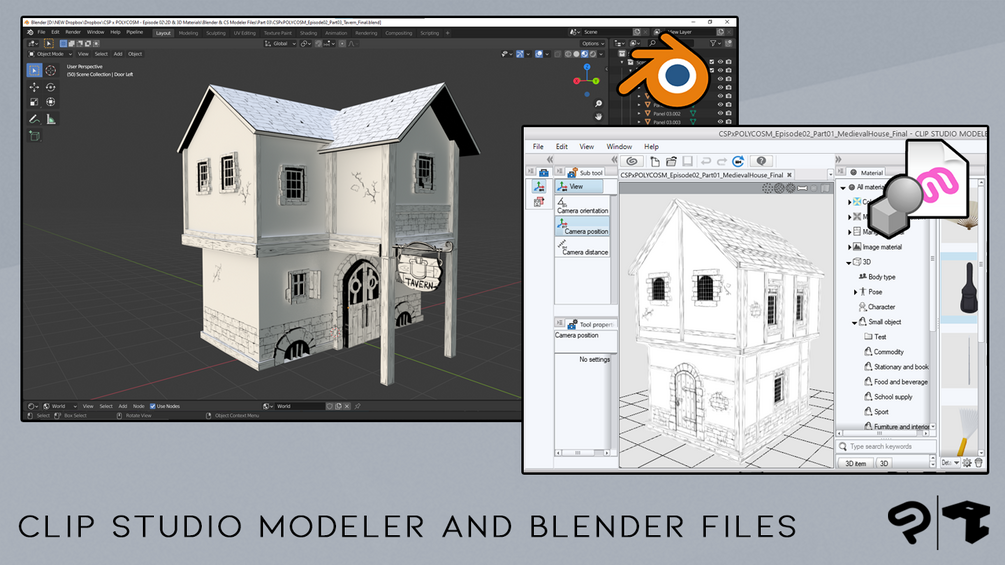Viewport: 1005px width, 565px height.
Task: Click the 3D tag button
Action: [884, 463]
